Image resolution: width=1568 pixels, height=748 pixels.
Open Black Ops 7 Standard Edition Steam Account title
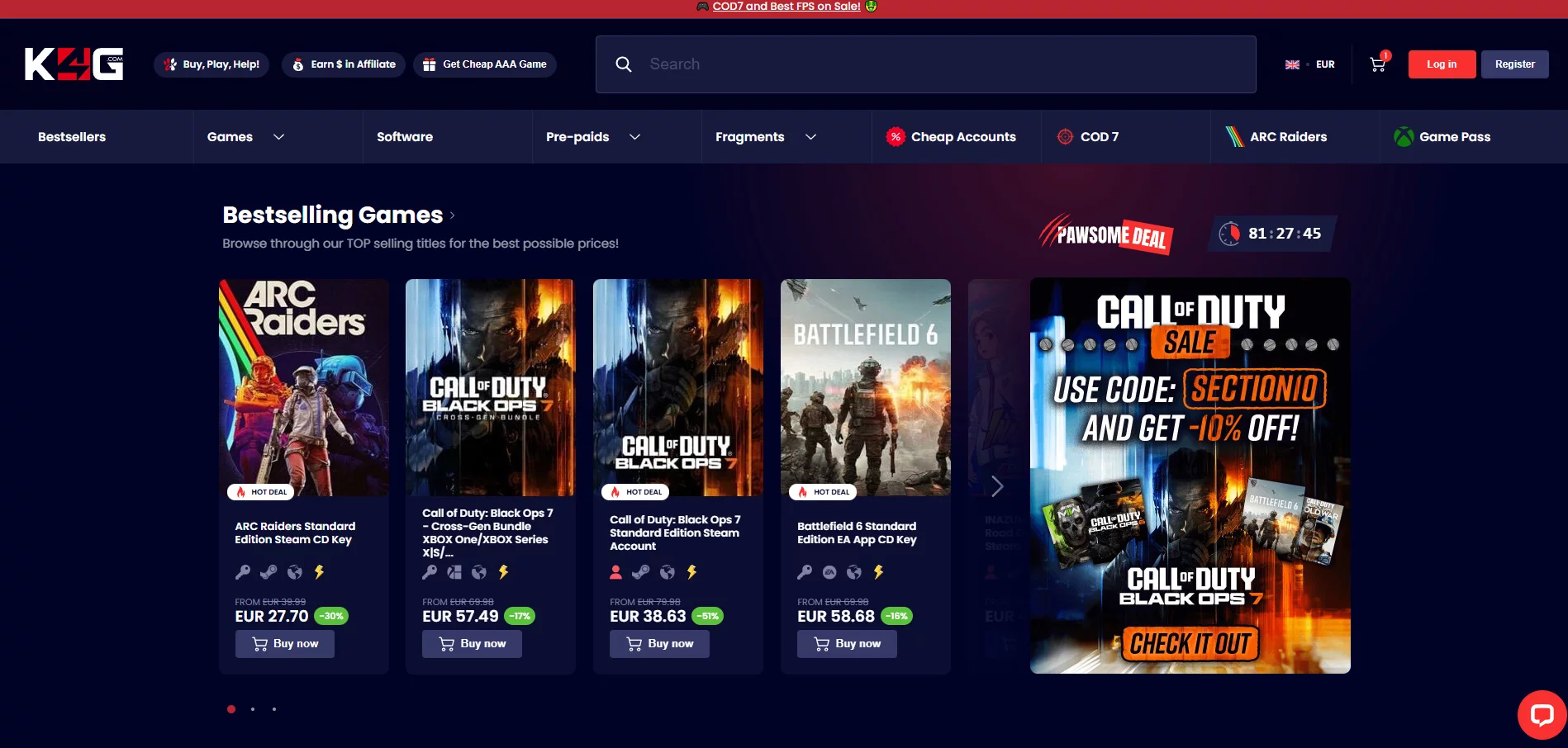675,533
